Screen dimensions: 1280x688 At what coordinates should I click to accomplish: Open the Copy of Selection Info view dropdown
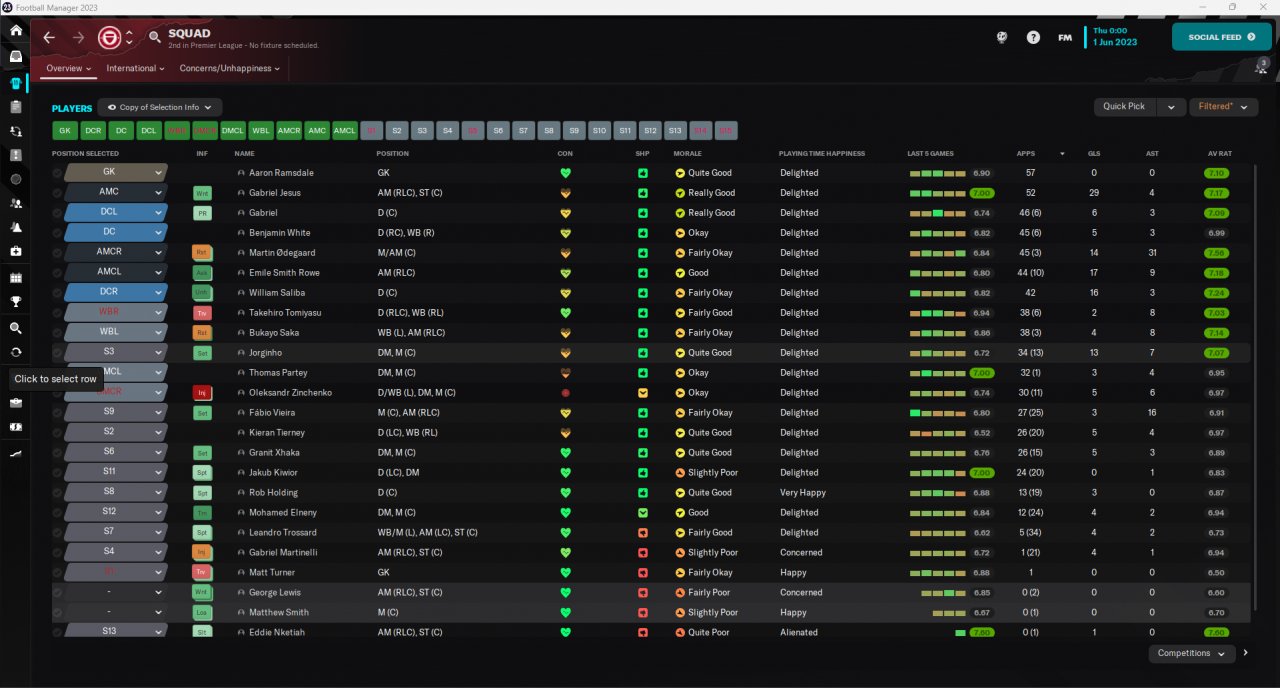click(x=160, y=107)
